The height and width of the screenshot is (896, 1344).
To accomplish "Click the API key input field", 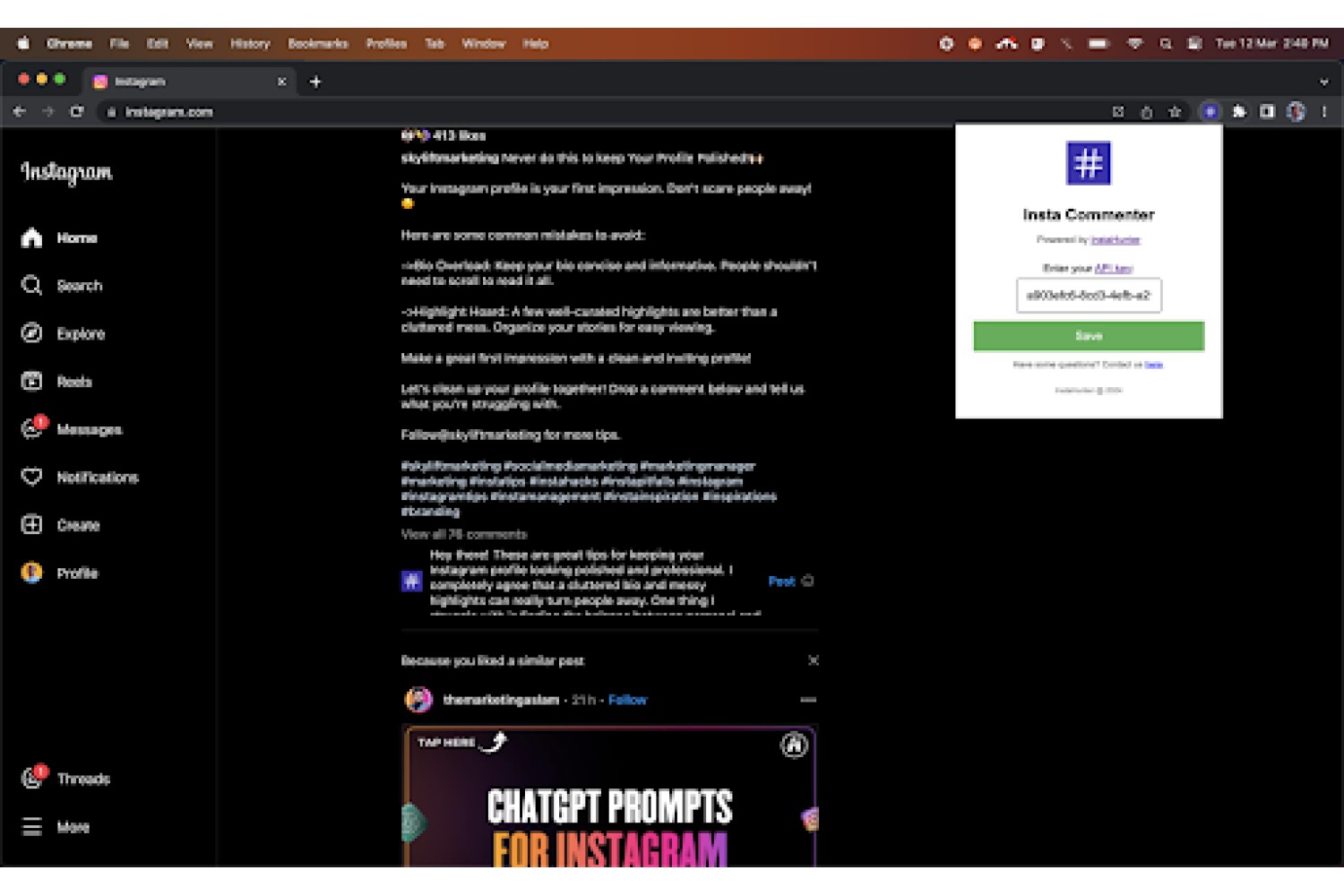I will (1089, 296).
